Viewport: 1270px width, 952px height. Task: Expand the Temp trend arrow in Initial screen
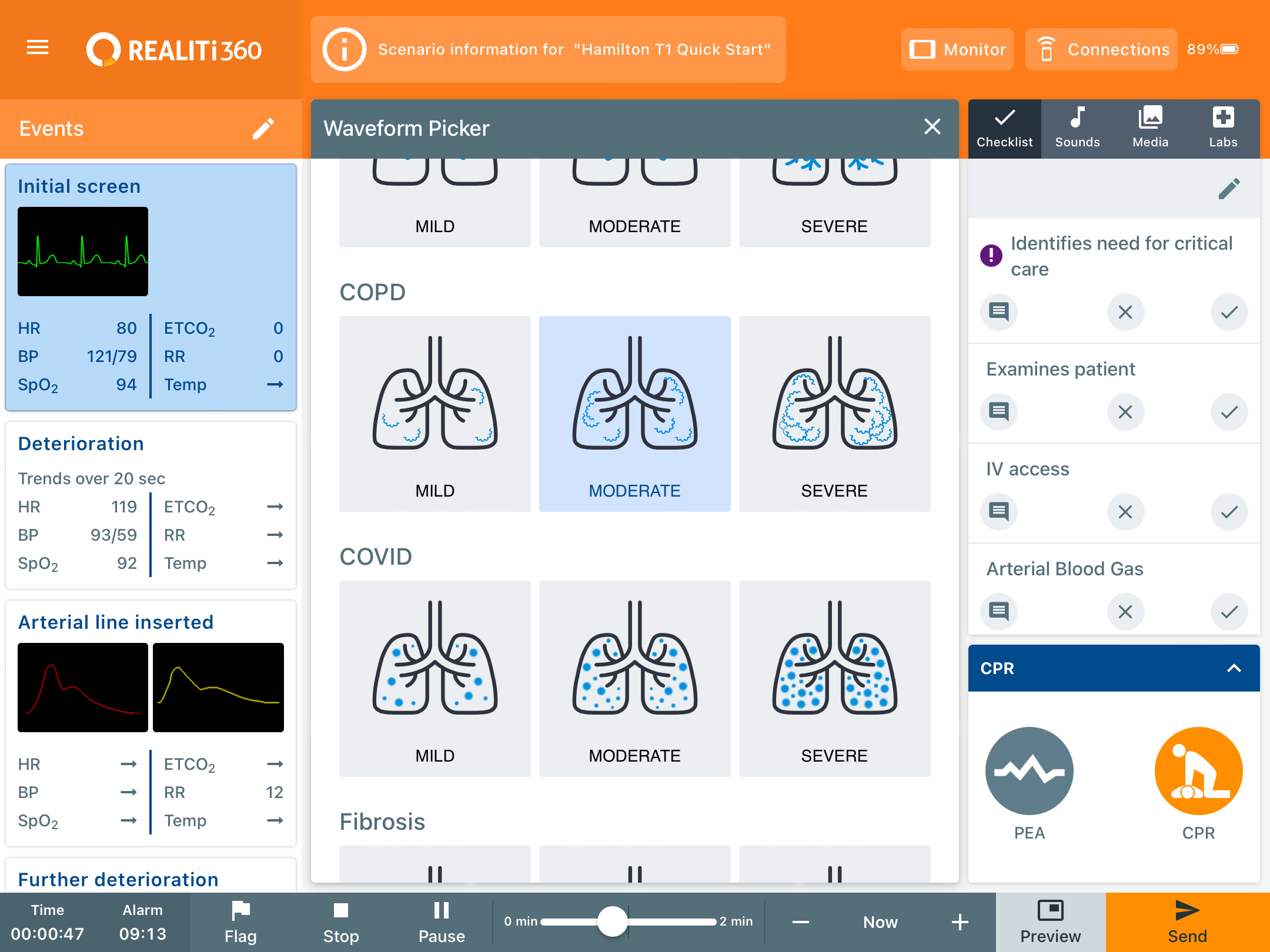(274, 384)
